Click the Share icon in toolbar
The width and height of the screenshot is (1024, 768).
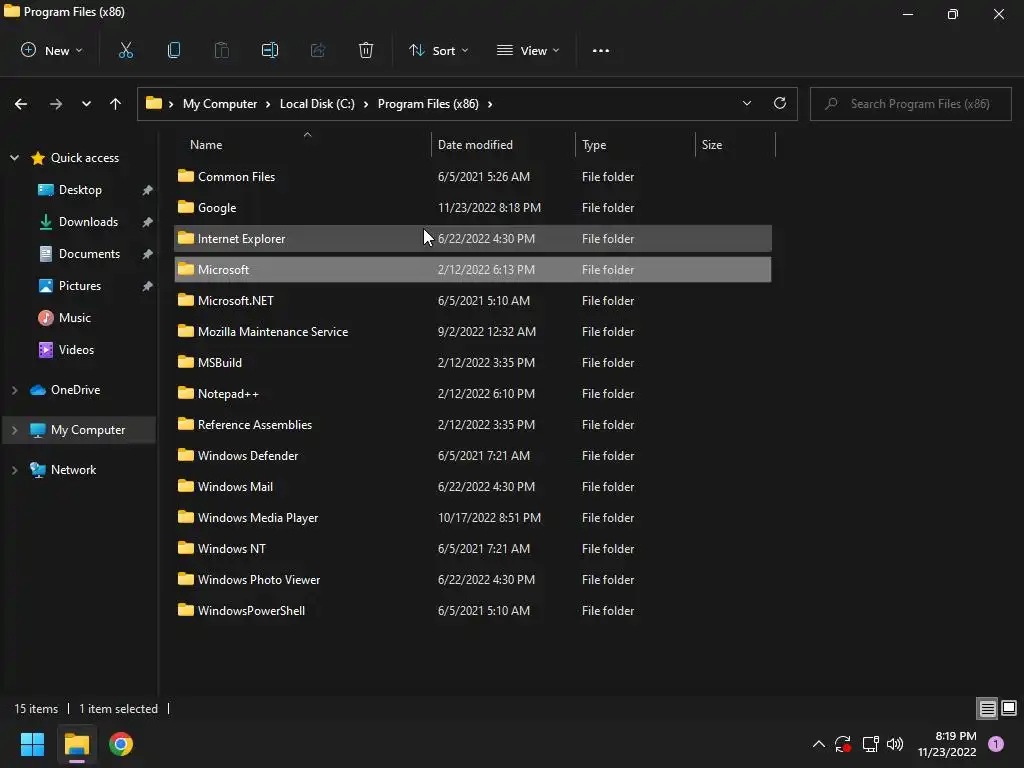(318, 50)
